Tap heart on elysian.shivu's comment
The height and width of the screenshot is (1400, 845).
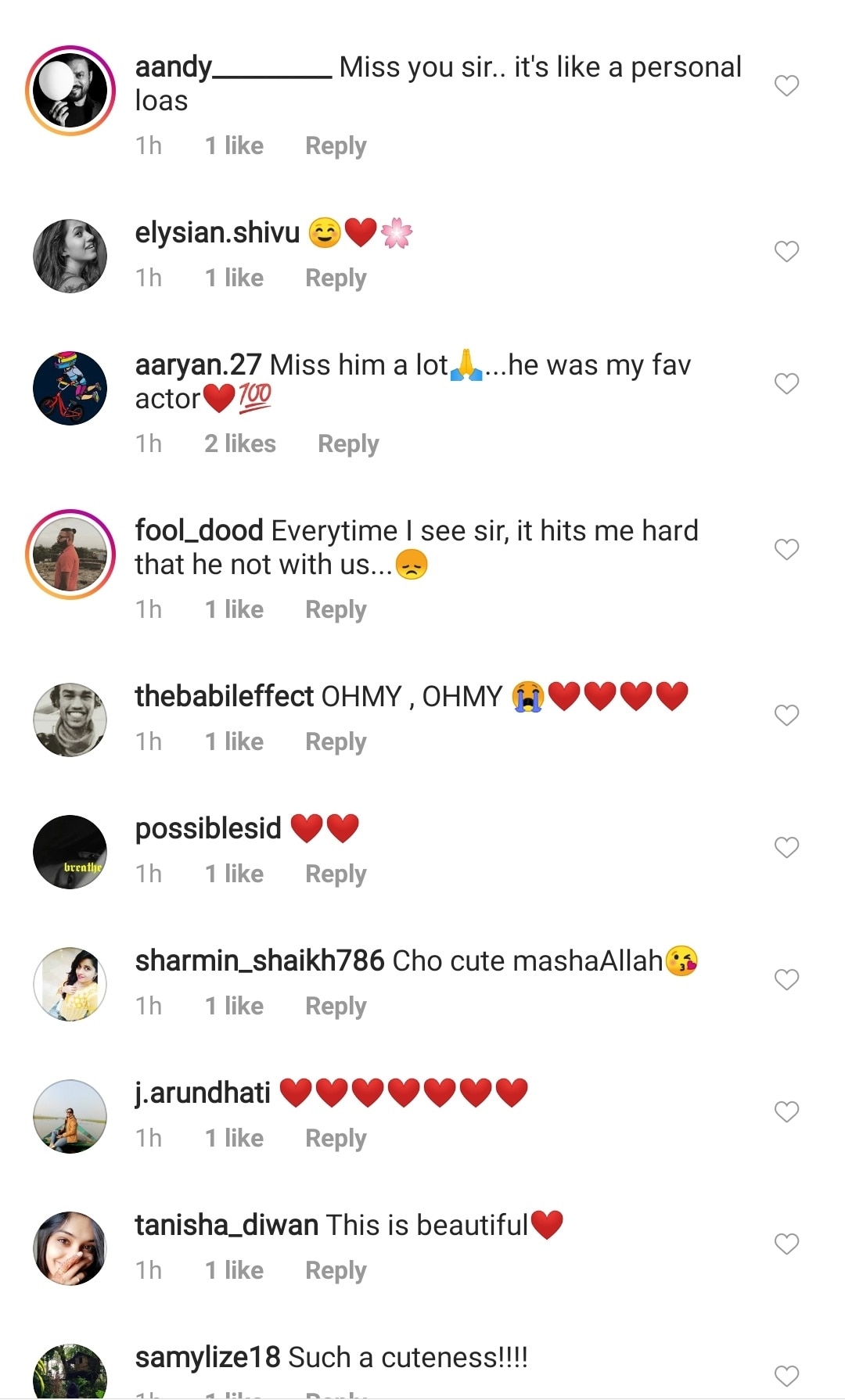coord(786,251)
